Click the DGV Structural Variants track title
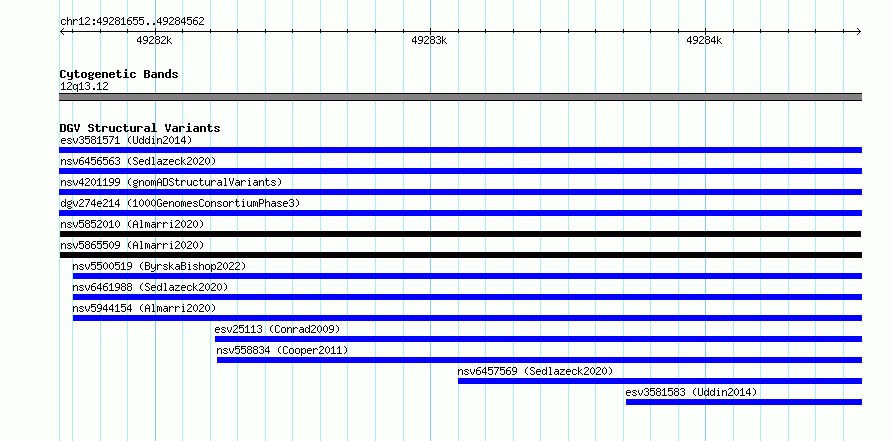Viewport: 890px width, 441px height. (x=140, y=128)
